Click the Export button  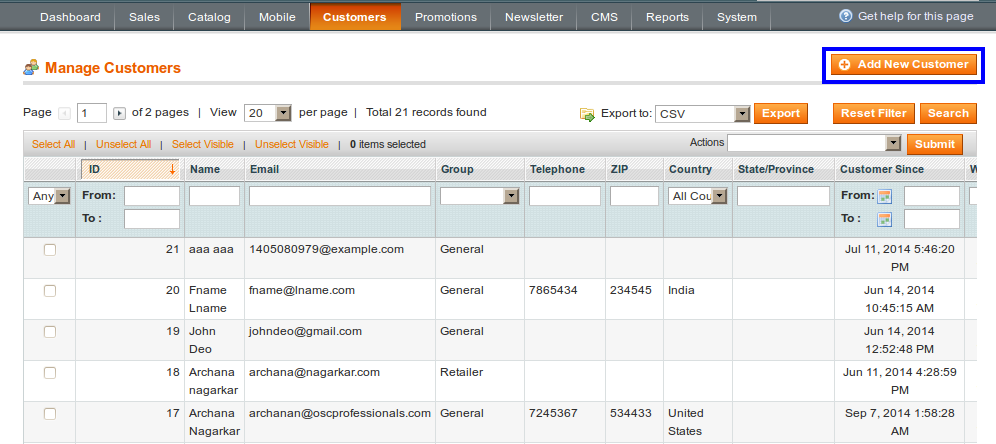(781, 113)
